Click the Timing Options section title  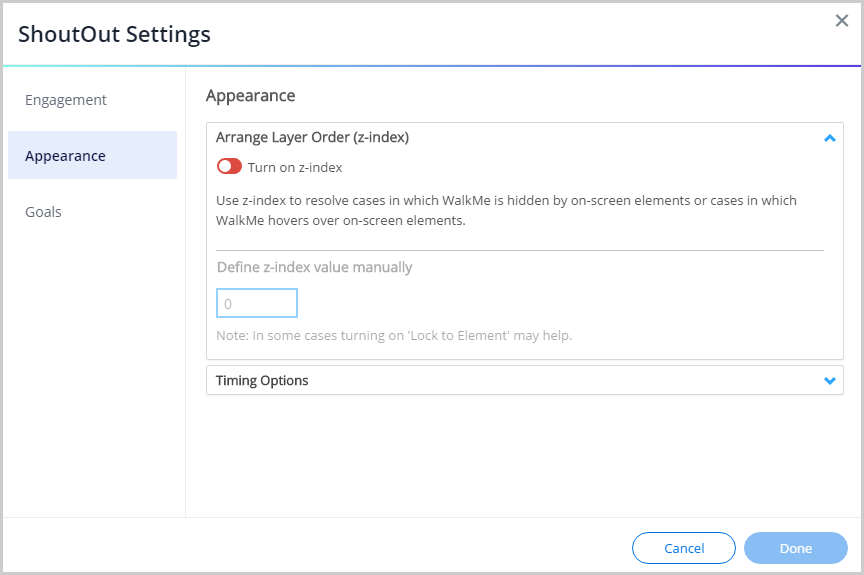262,381
